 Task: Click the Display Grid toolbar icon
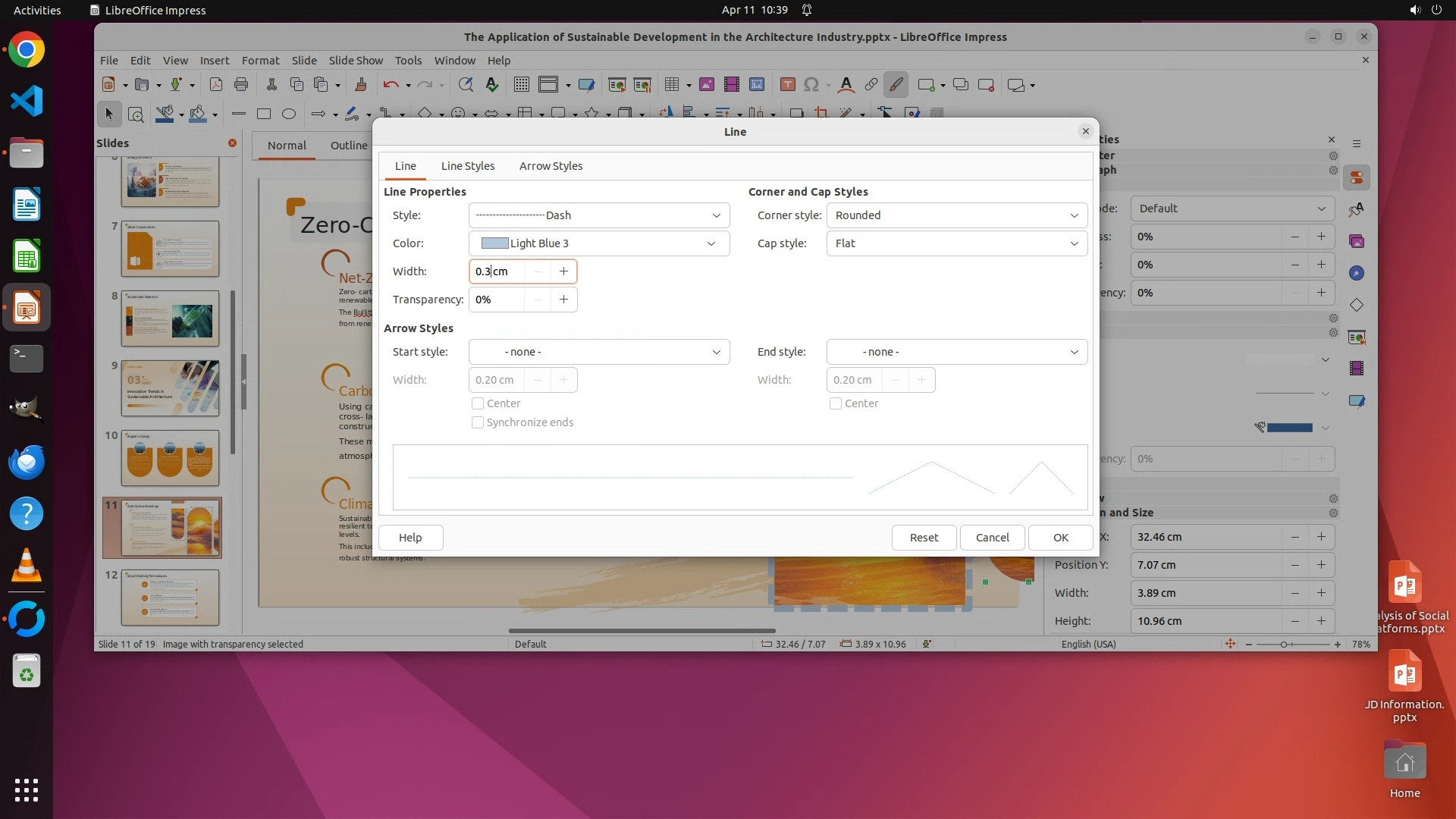522,85
